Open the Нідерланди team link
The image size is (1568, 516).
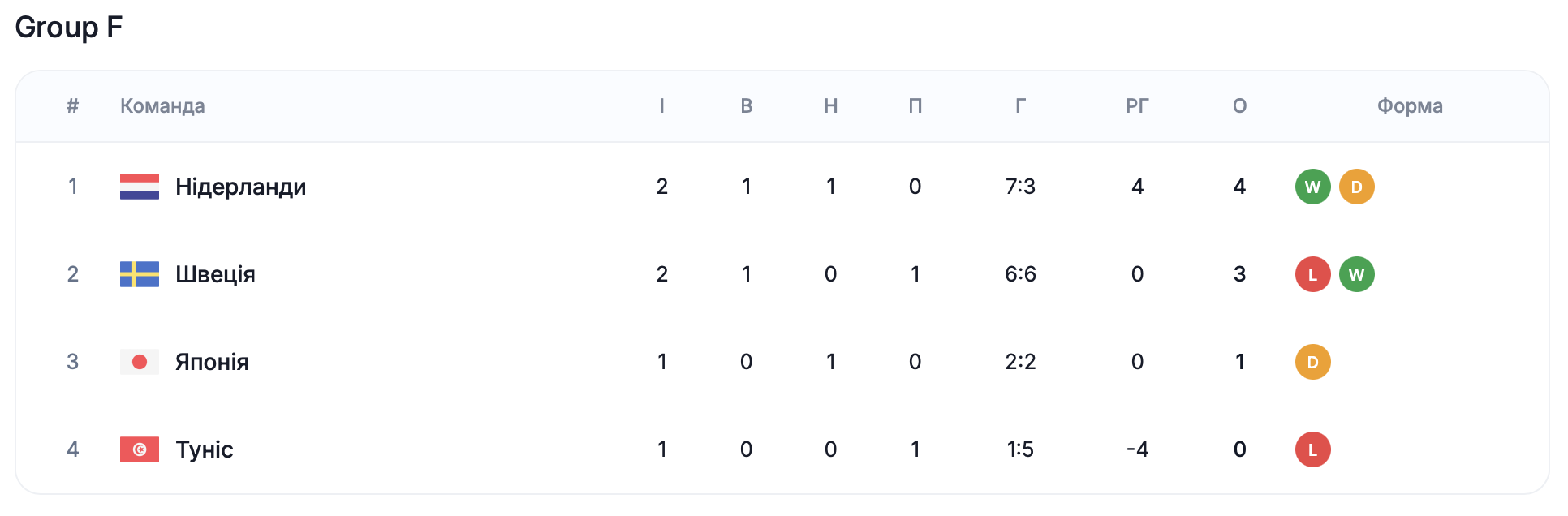tap(241, 187)
